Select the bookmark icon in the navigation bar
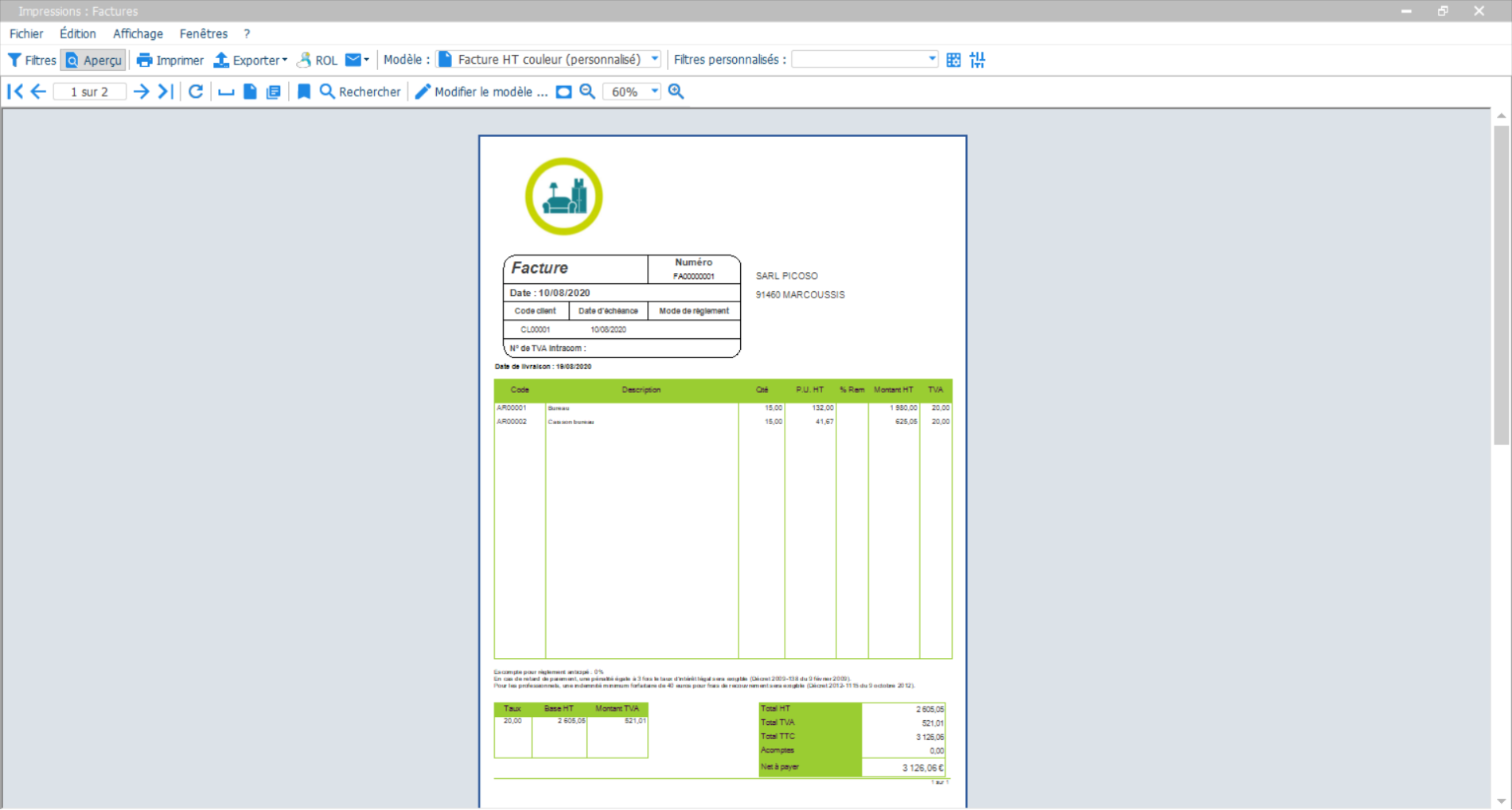The width and height of the screenshot is (1512, 810). pyautogui.click(x=303, y=91)
